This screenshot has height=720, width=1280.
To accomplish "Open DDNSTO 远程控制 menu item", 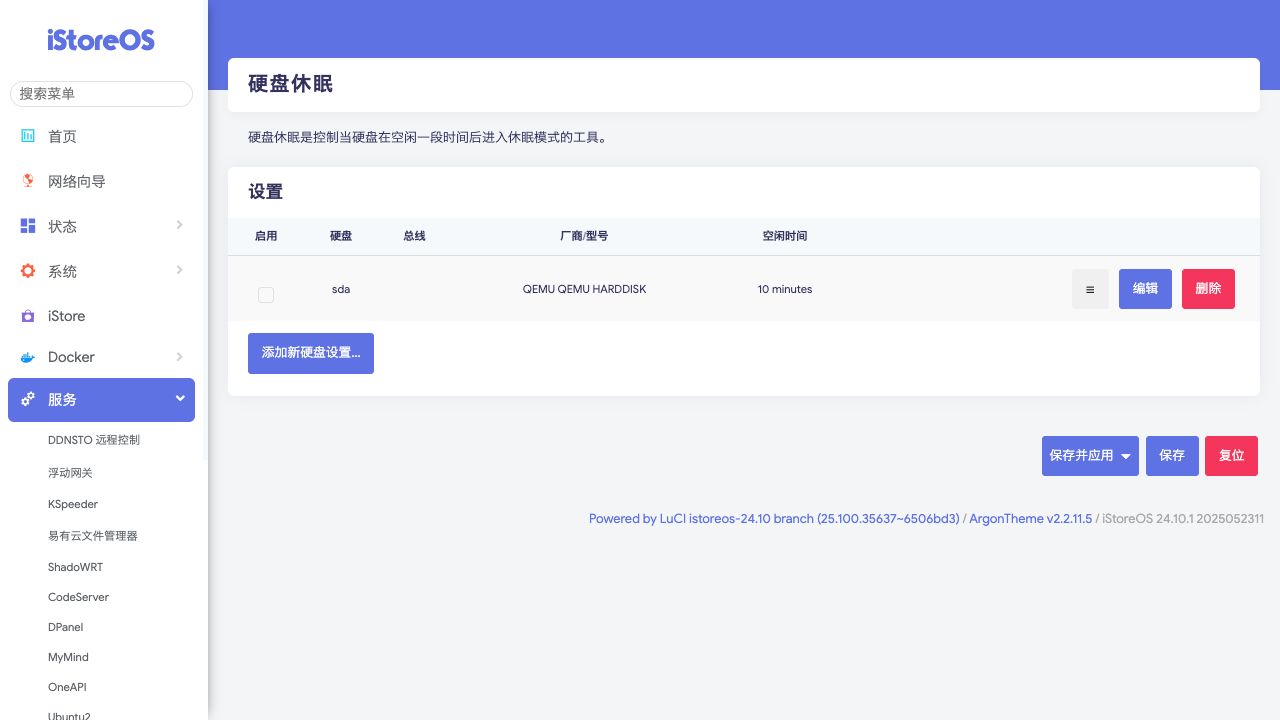I will [94, 440].
